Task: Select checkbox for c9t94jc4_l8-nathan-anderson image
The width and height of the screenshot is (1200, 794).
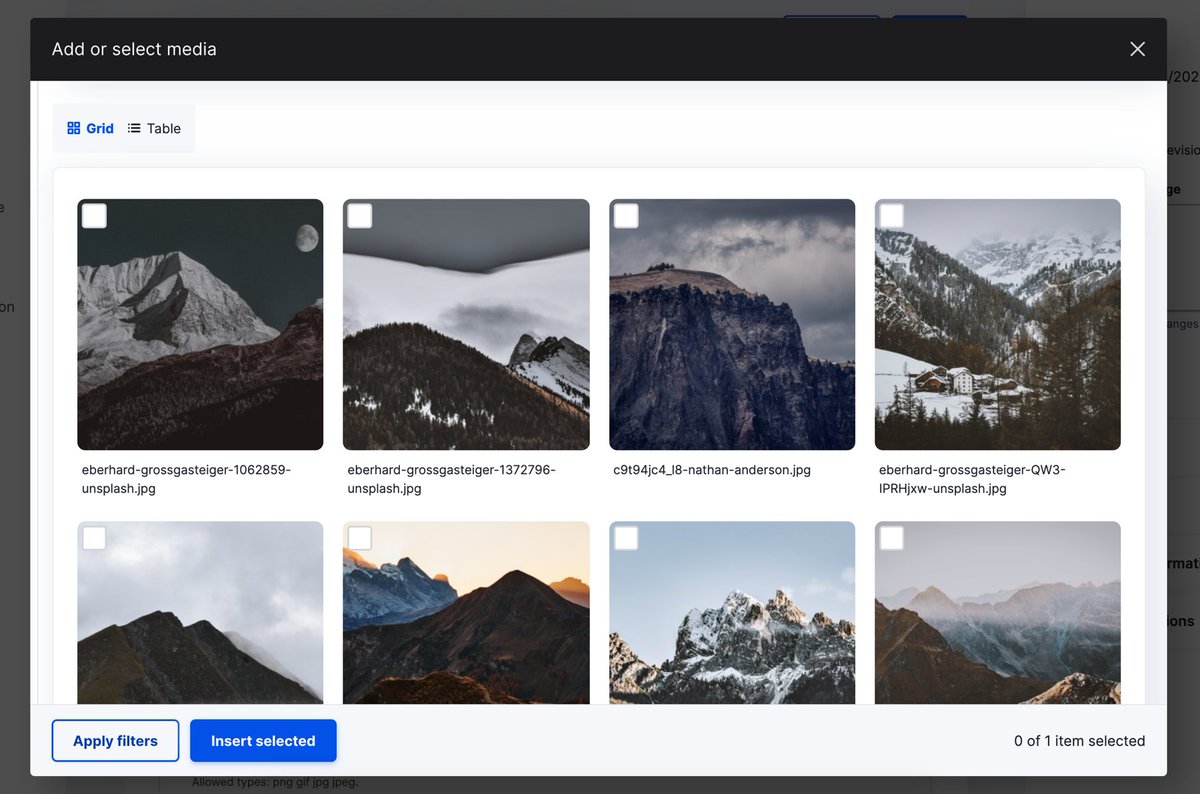Action: coord(626,216)
